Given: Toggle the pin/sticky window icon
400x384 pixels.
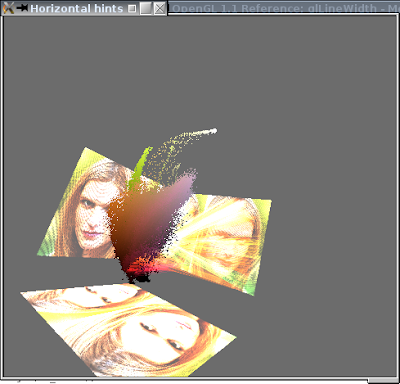Looking at the screenshot, I should tap(22, 8).
